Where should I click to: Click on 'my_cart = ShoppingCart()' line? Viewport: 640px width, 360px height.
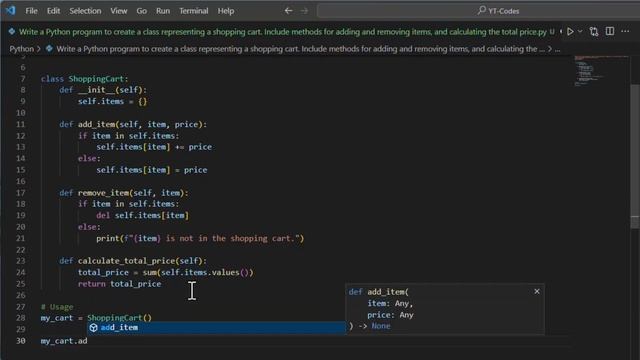96,318
